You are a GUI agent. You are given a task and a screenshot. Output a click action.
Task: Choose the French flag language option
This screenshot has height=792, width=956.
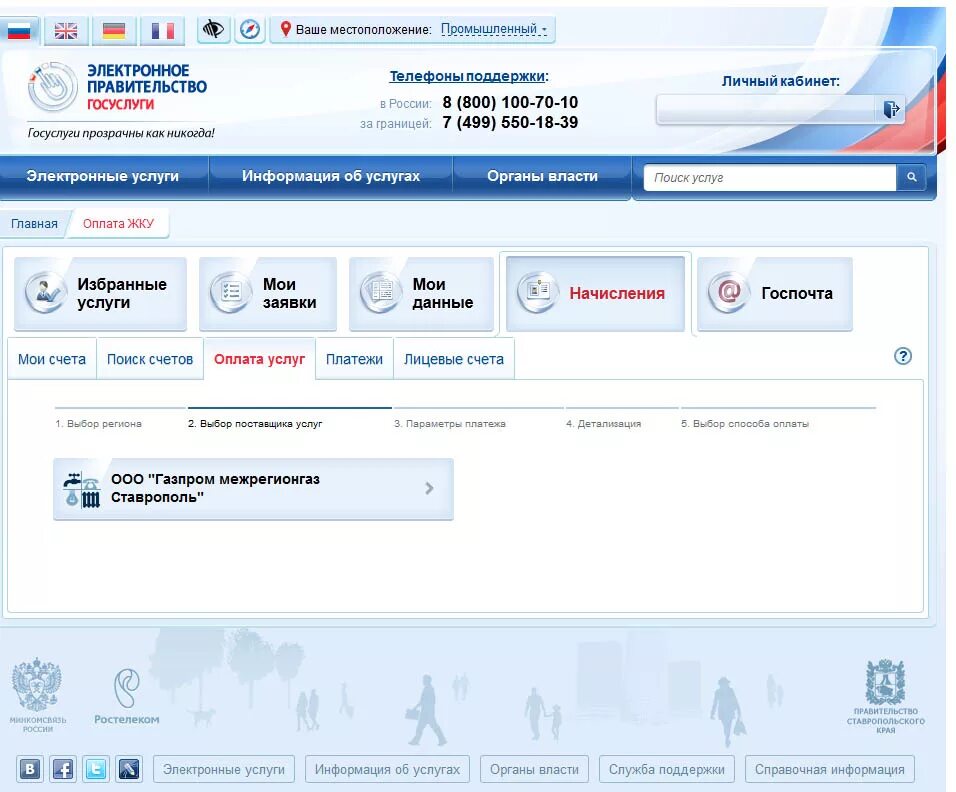[x=162, y=30]
